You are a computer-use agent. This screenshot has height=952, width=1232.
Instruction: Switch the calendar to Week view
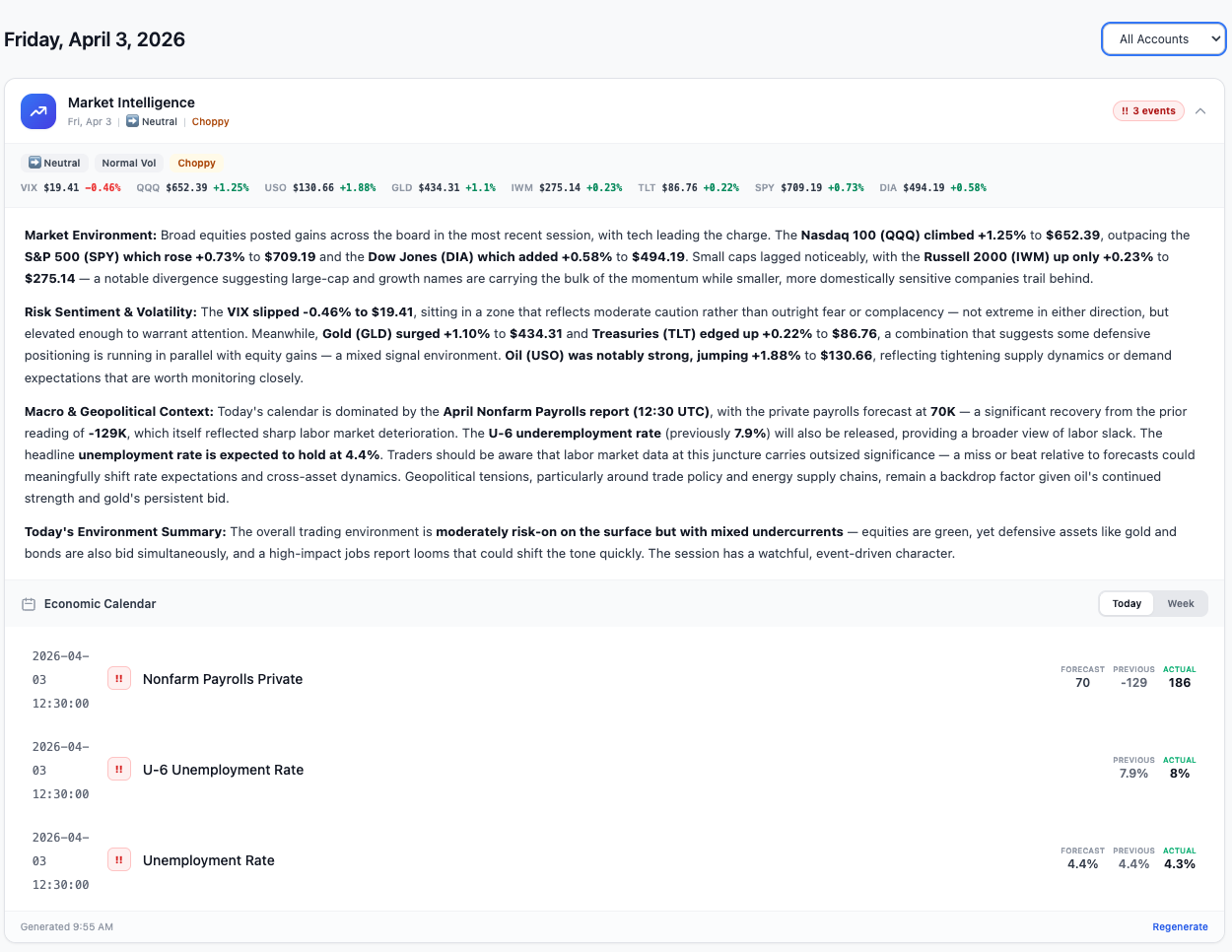tap(1180, 603)
